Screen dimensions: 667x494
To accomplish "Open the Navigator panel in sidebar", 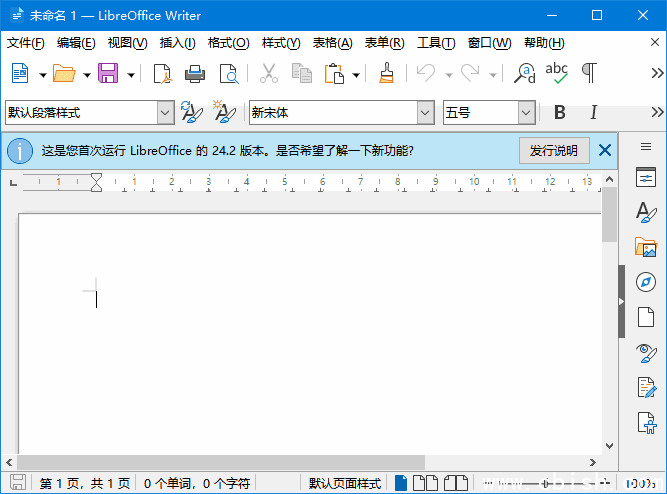I will tap(645, 282).
